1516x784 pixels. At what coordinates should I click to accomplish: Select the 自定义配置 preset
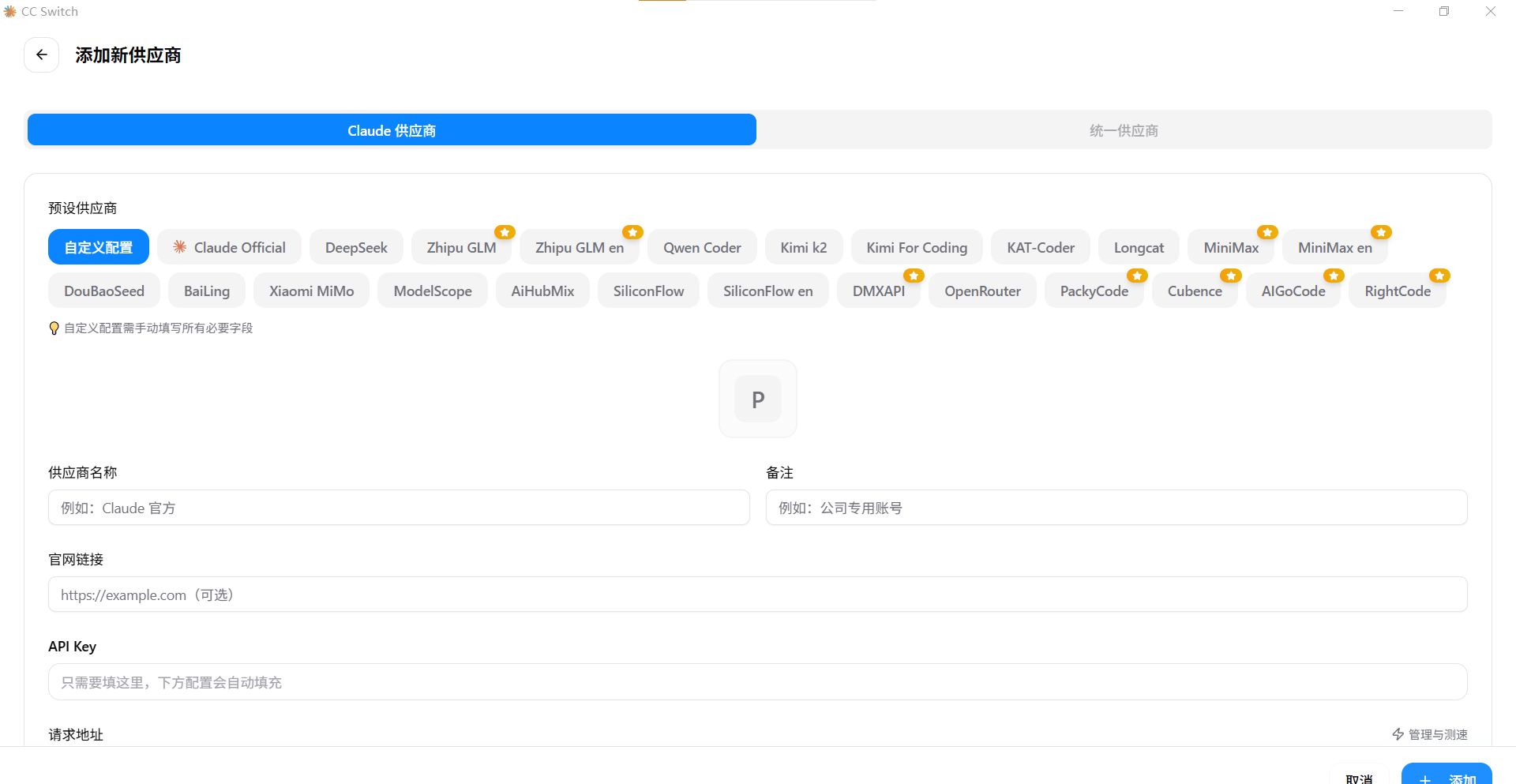pos(99,247)
